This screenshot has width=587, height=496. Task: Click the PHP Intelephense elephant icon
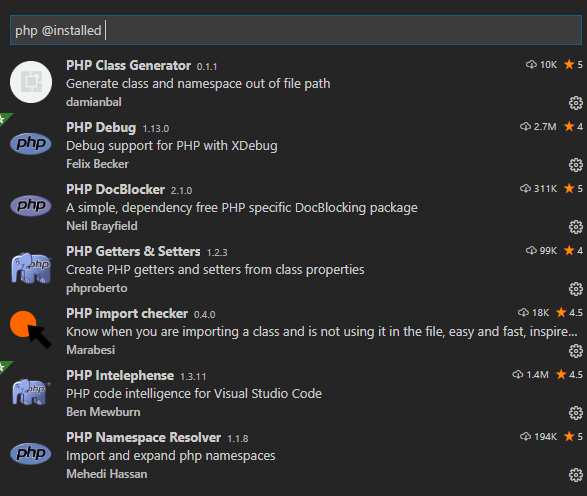(x=31, y=392)
